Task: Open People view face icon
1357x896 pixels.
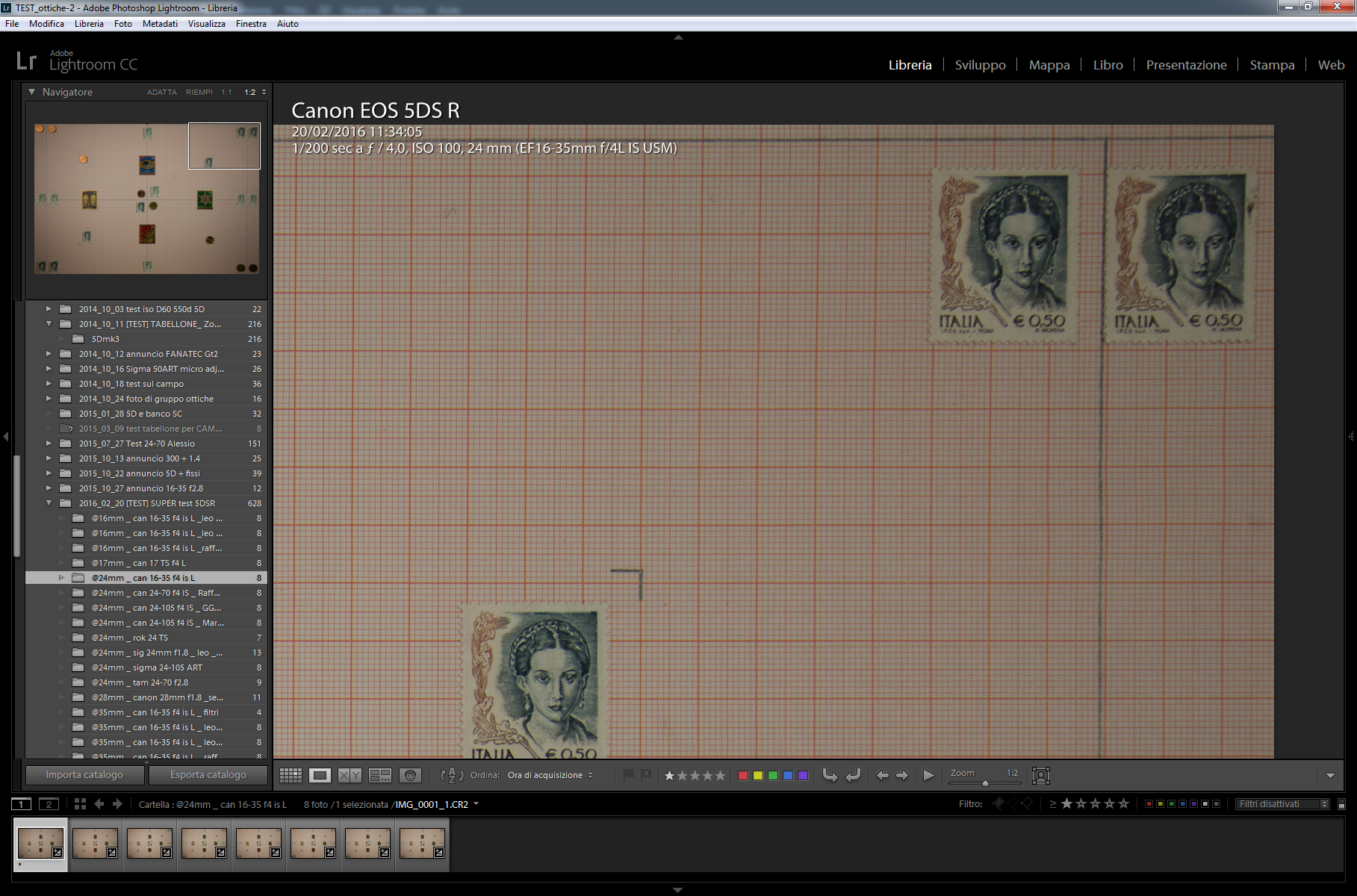Action: [x=410, y=775]
